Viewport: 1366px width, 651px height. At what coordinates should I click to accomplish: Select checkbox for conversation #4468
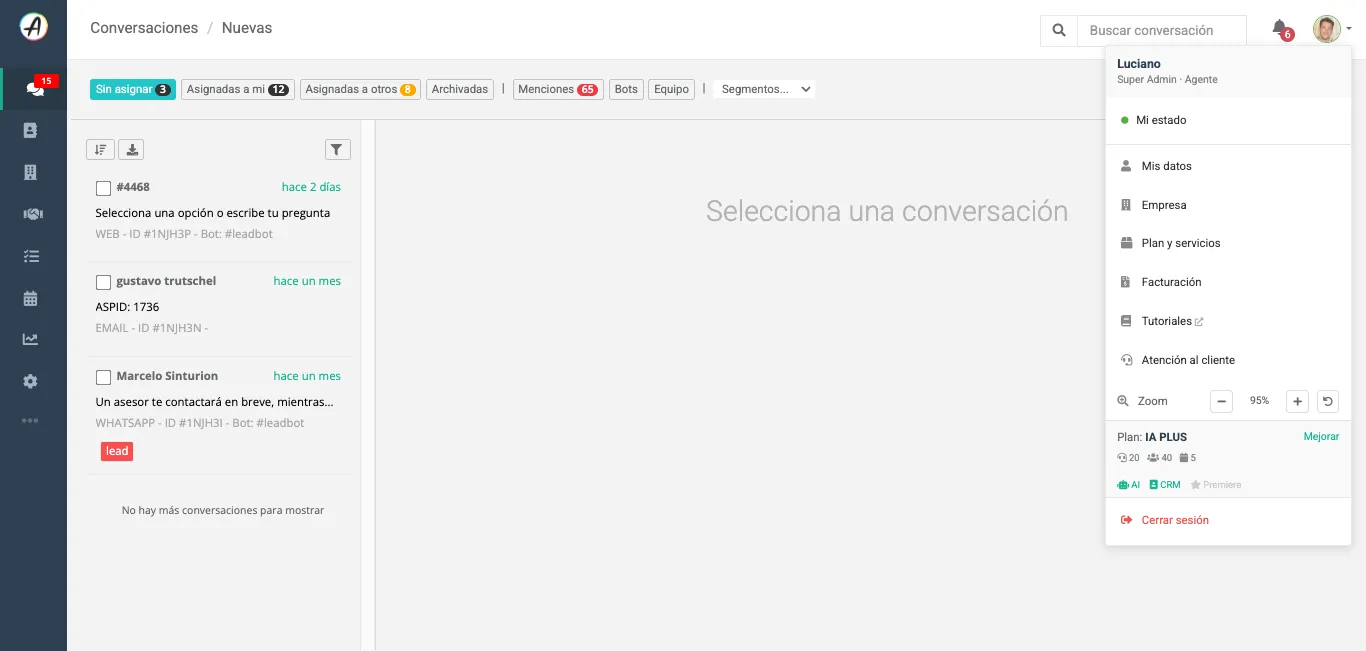[103, 188]
